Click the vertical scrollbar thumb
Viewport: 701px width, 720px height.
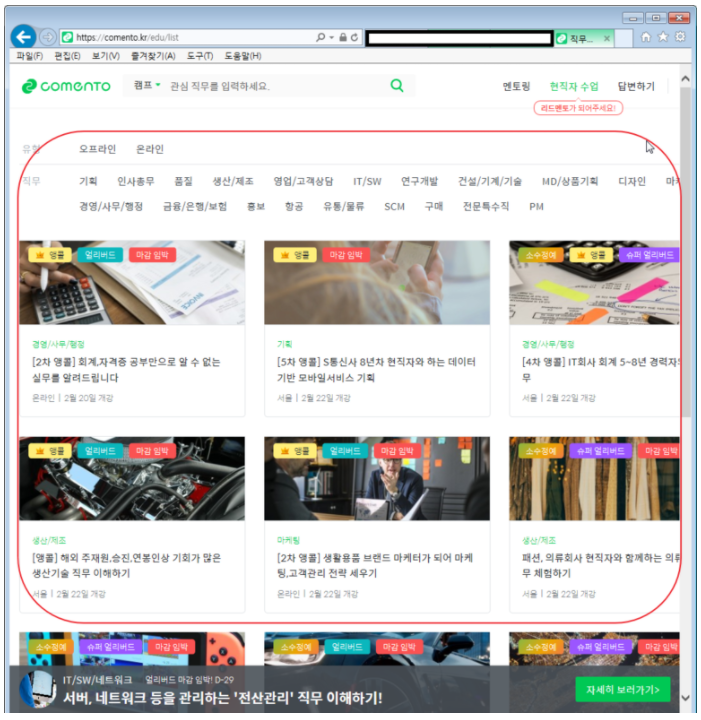tap(685, 252)
